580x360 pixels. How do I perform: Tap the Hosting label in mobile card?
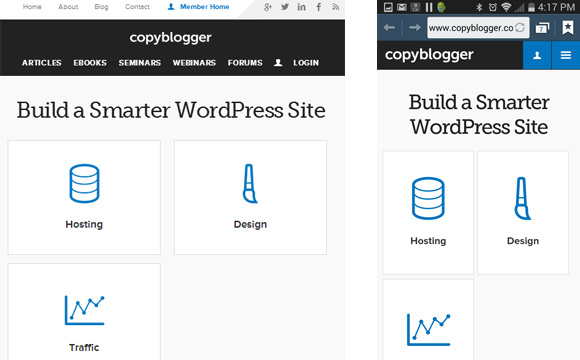click(428, 241)
